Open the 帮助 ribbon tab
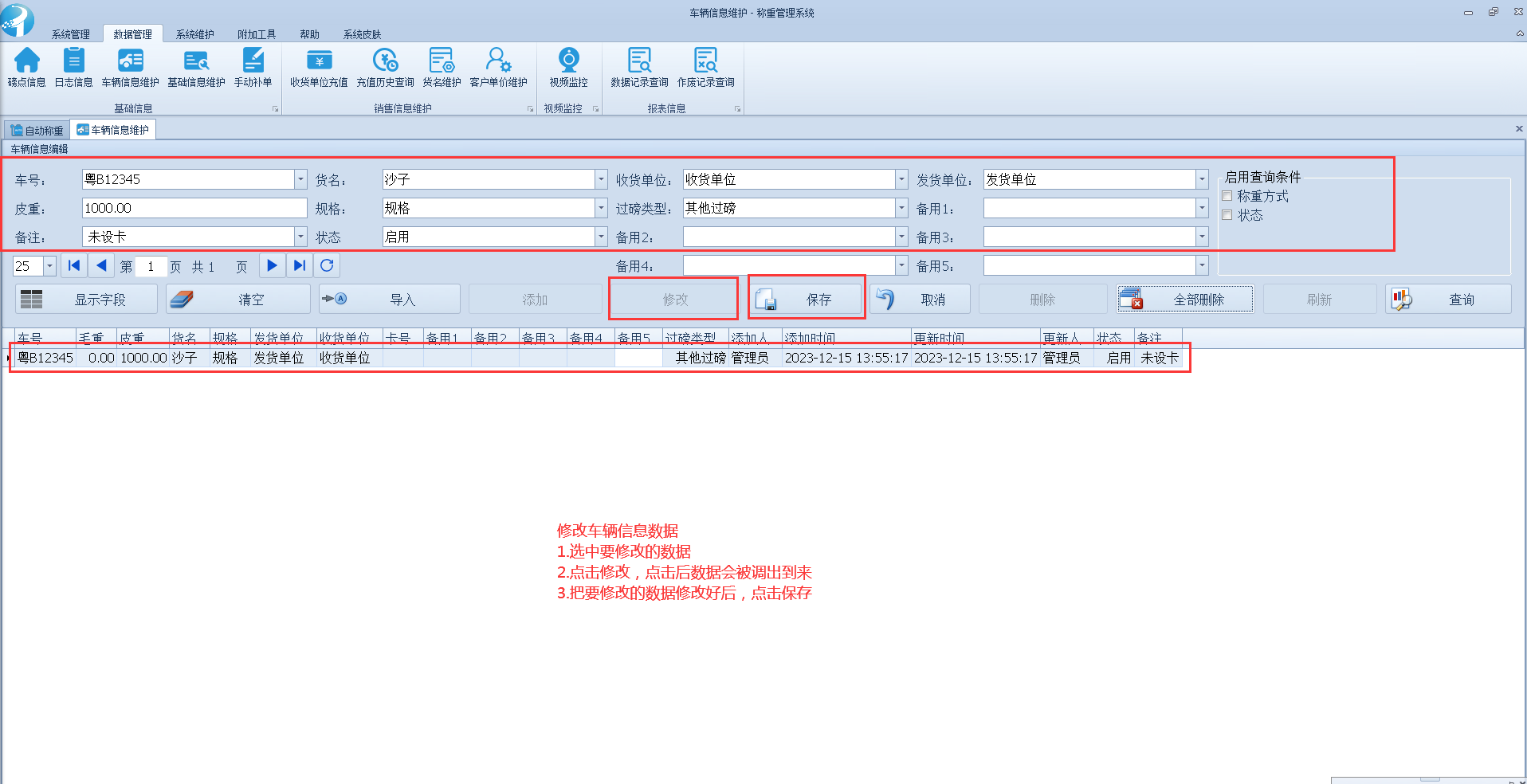The image size is (1527, 784). pyautogui.click(x=309, y=34)
